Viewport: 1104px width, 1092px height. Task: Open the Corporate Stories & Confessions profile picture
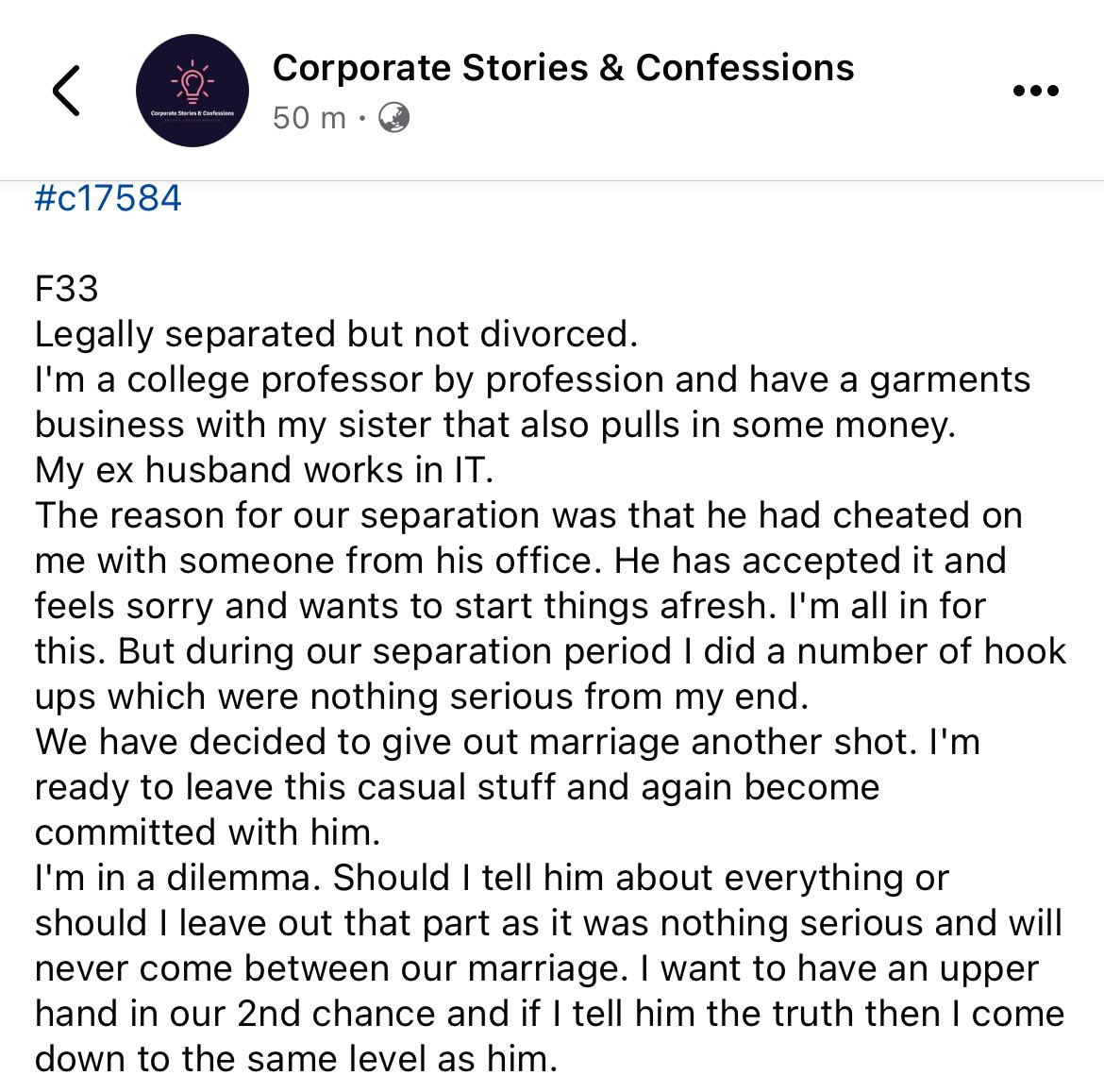(192, 90)
